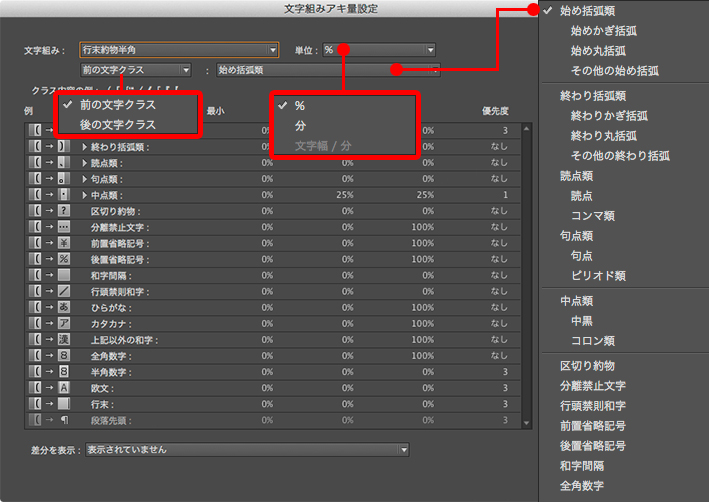Expand the 終わり括弧類 row triangle
The height and width of the screenshot is (502, 709).
[x=84, y=147]
